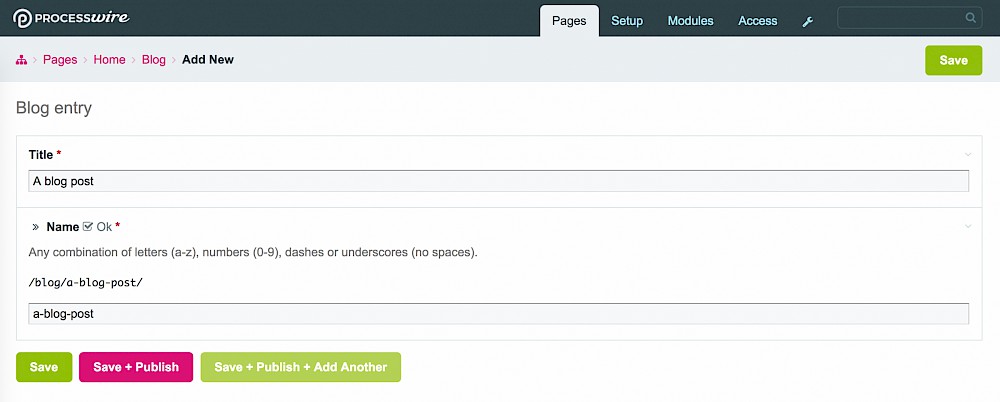Viewport: 1000px width, 402px height.
Task: Collapse the Name field with its chevron
Action: (967, 227)
